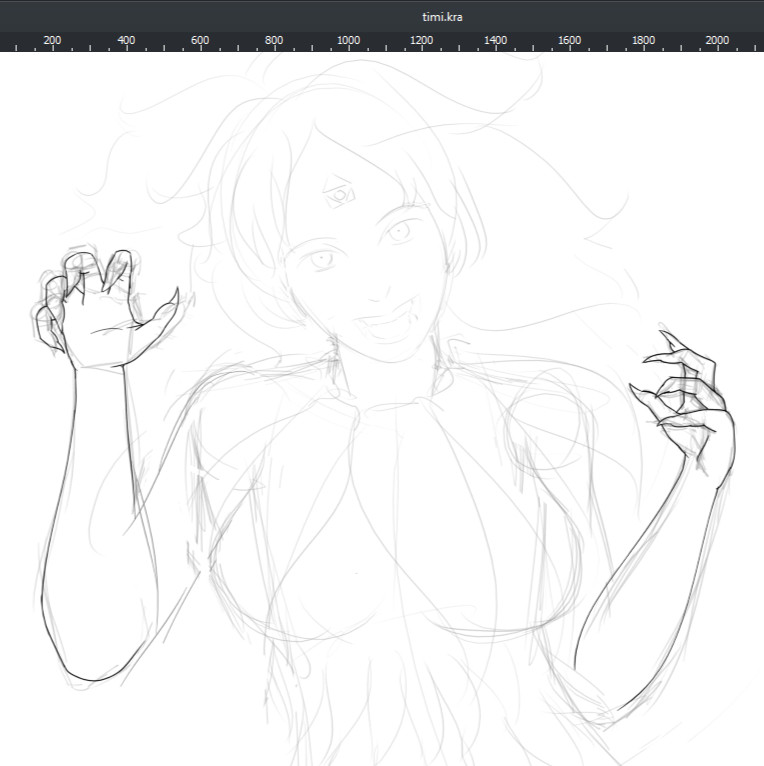Click the 400 mark on the horizontal ruler

point(126,40)
